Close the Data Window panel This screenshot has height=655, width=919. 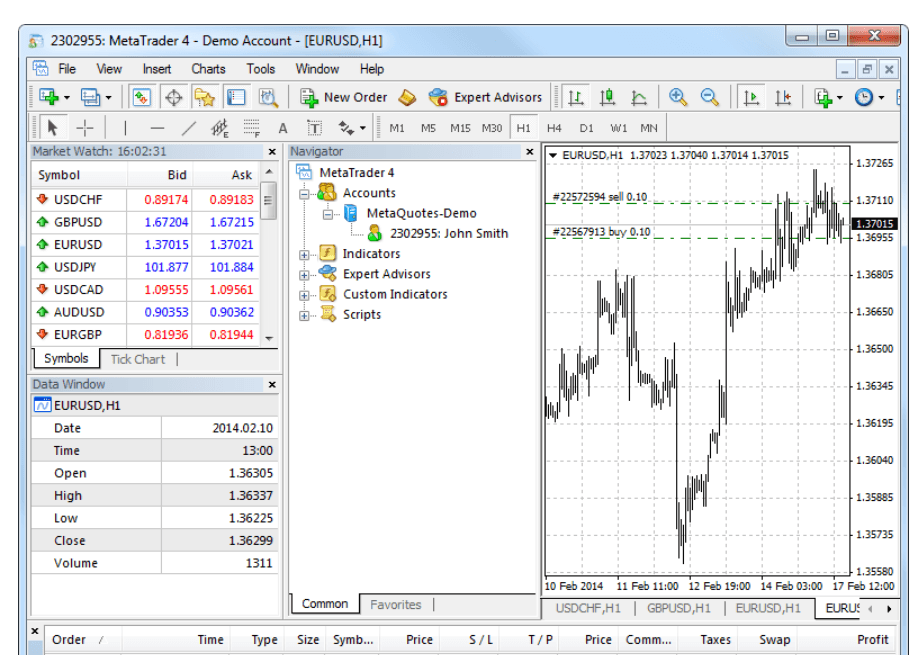tap(272, 385)
